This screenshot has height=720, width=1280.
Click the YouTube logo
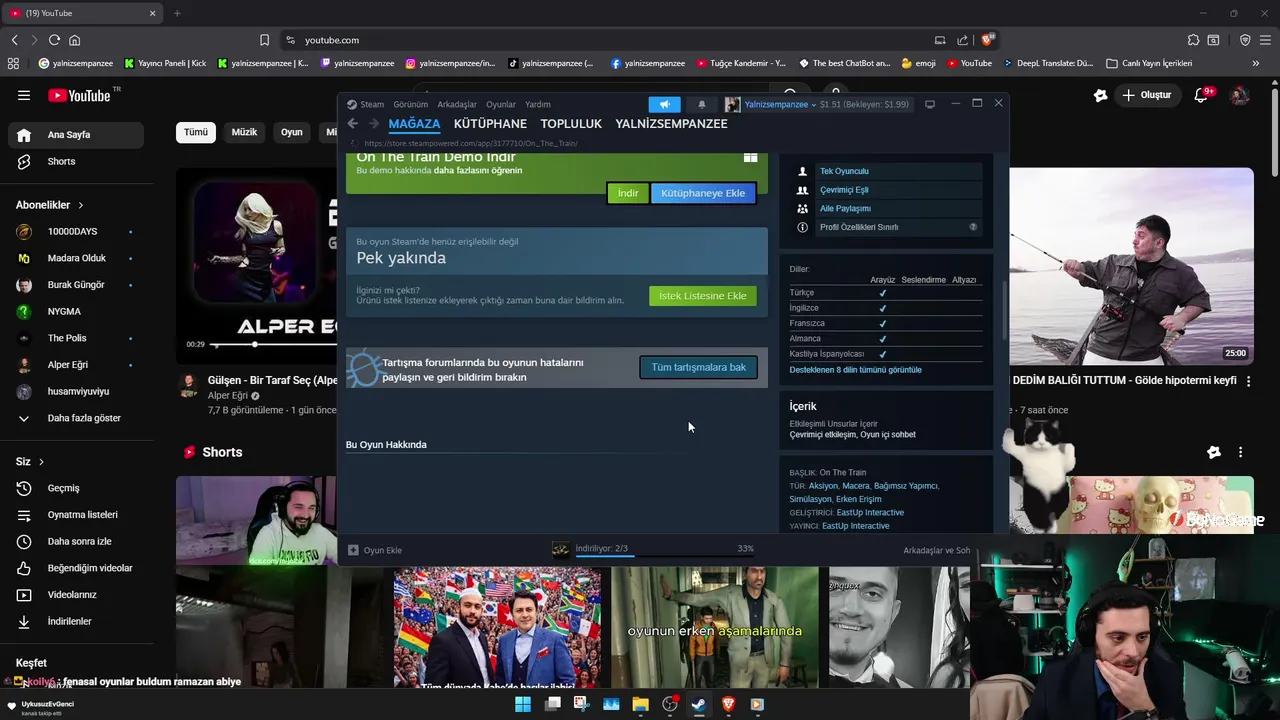[x=80, y=95]
